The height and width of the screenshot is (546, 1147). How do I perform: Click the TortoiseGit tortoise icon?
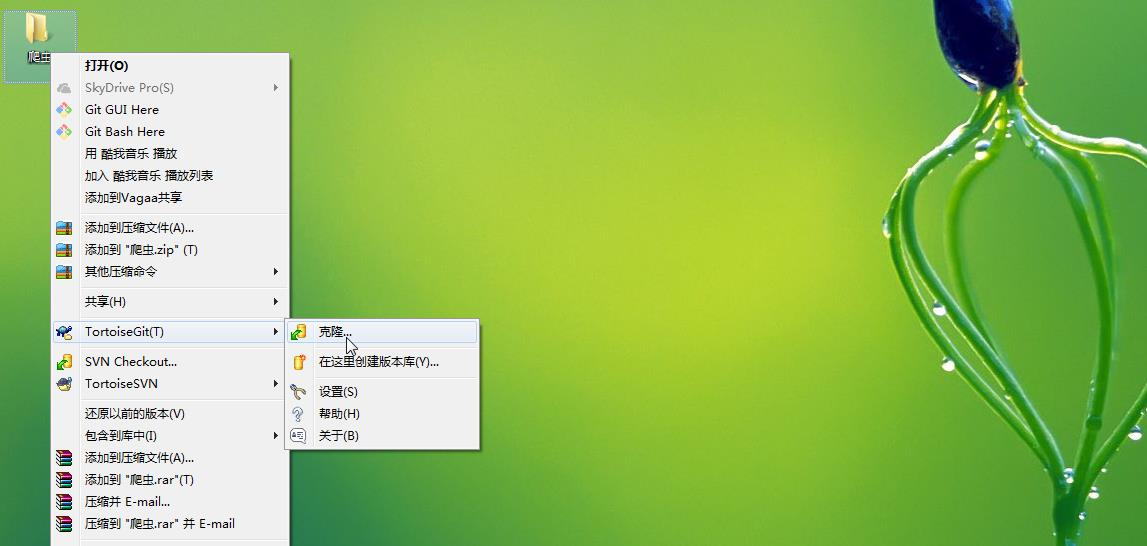click(64, 332)
